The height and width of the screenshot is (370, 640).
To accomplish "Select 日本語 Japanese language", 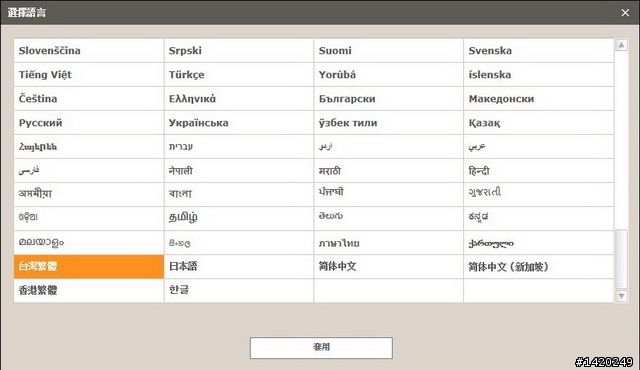I will click(x=239, y=267).
